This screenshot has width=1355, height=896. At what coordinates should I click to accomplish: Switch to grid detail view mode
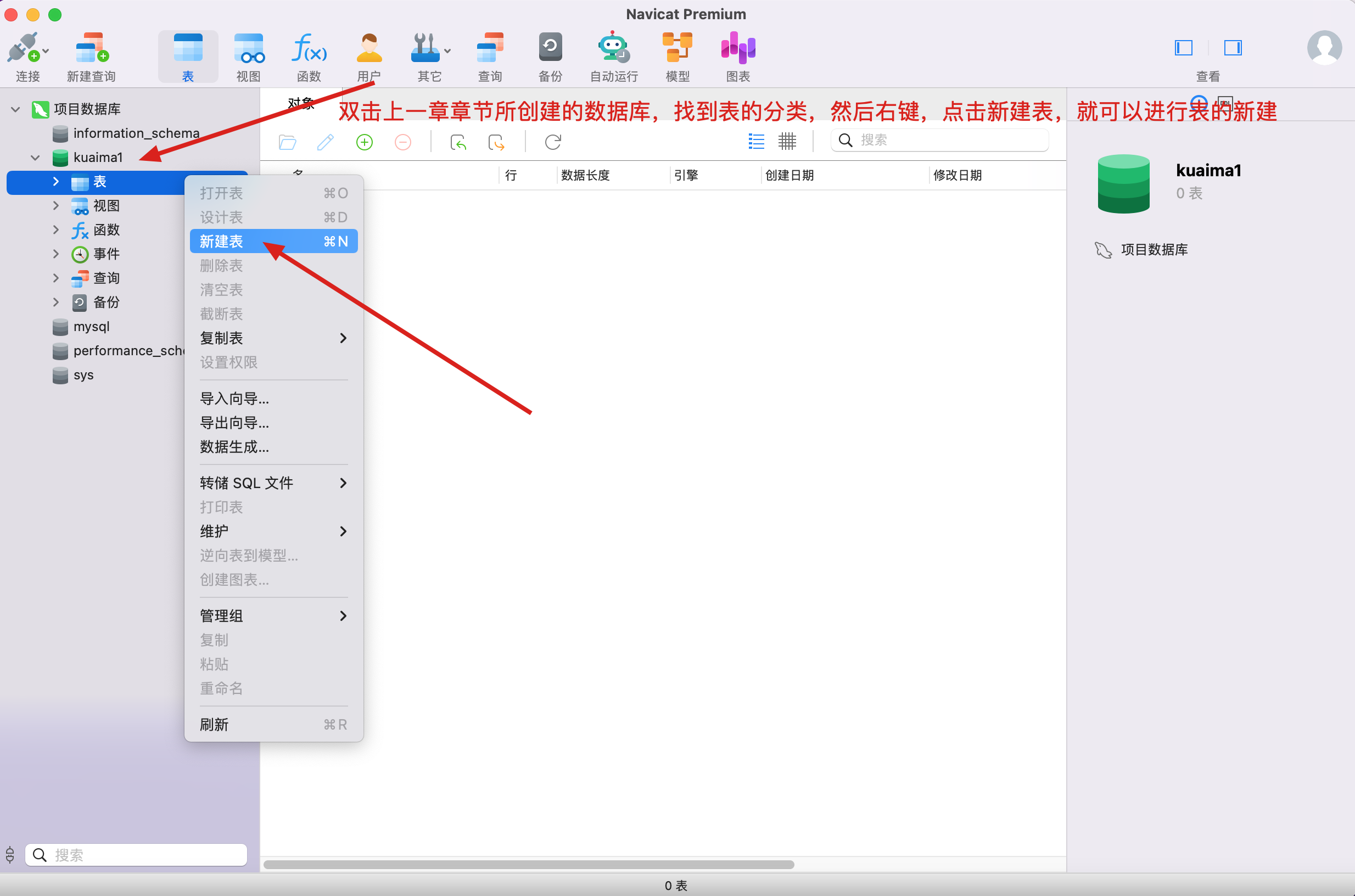tap(787, 141)
